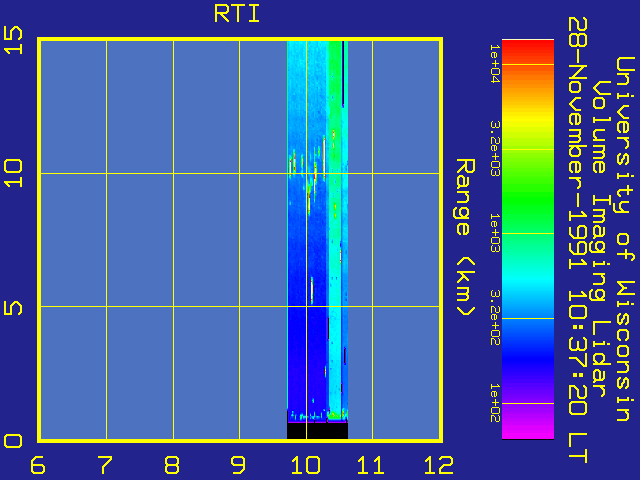This screenshot has height=480, width=640.
Task: Click the 1e+03 colorbar label
Action: (495, 233)
